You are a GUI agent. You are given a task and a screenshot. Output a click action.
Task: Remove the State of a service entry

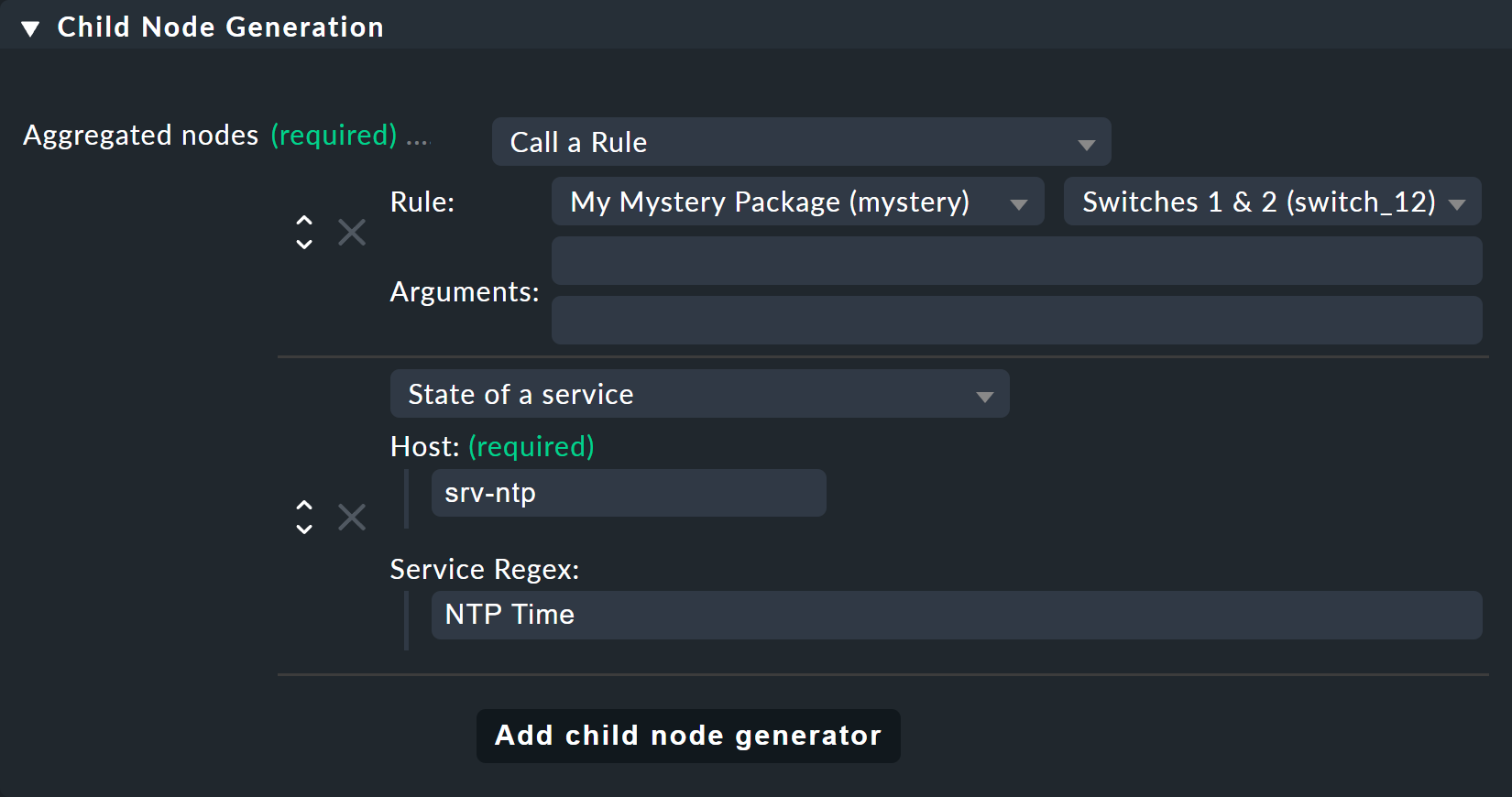(x=352, y=518)
